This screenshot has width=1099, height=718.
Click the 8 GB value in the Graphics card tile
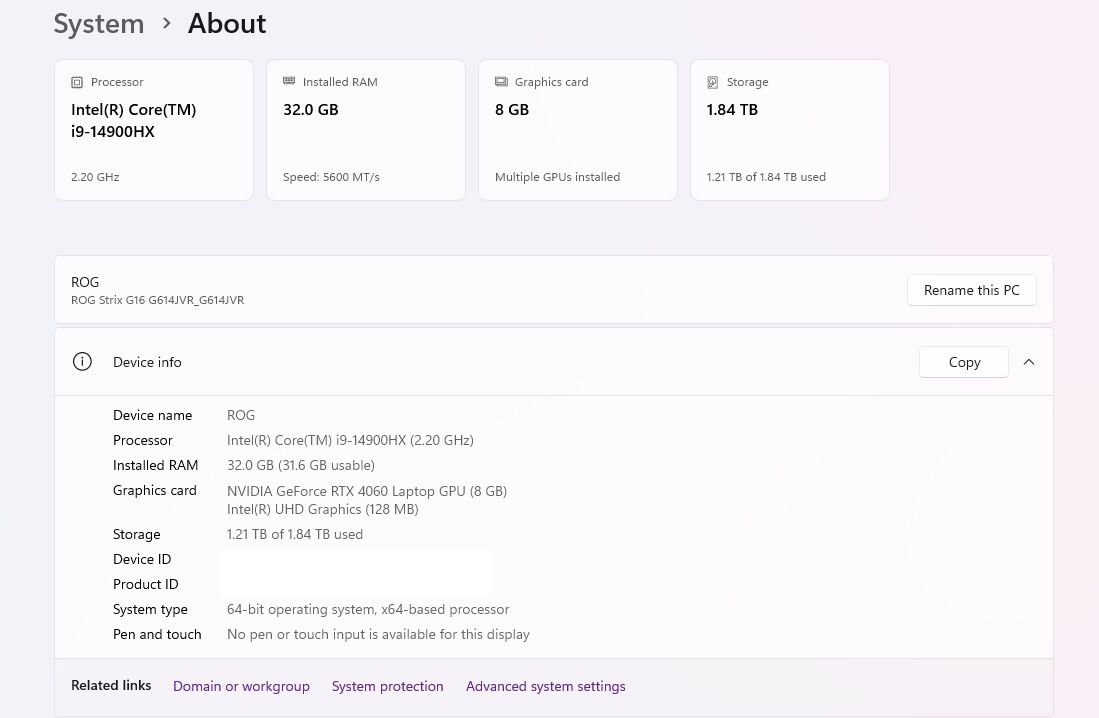tap(512, 109)
